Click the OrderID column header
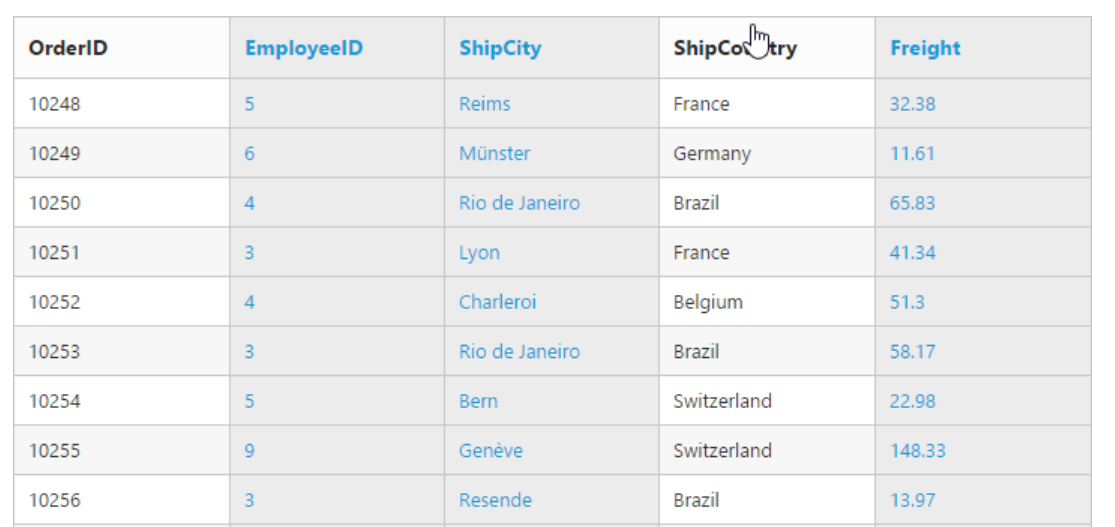1115x527 pixels. 68,48
